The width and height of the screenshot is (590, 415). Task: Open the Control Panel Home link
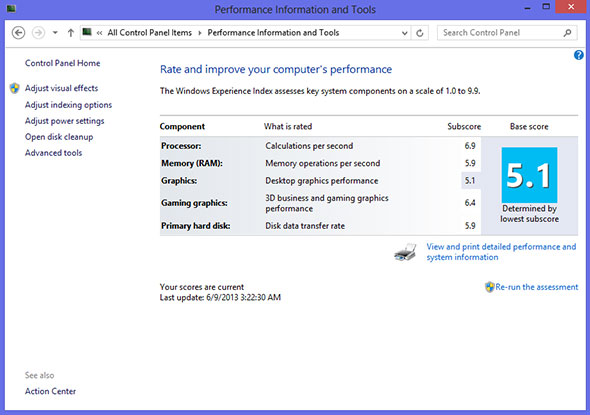(x=62, y=63)
